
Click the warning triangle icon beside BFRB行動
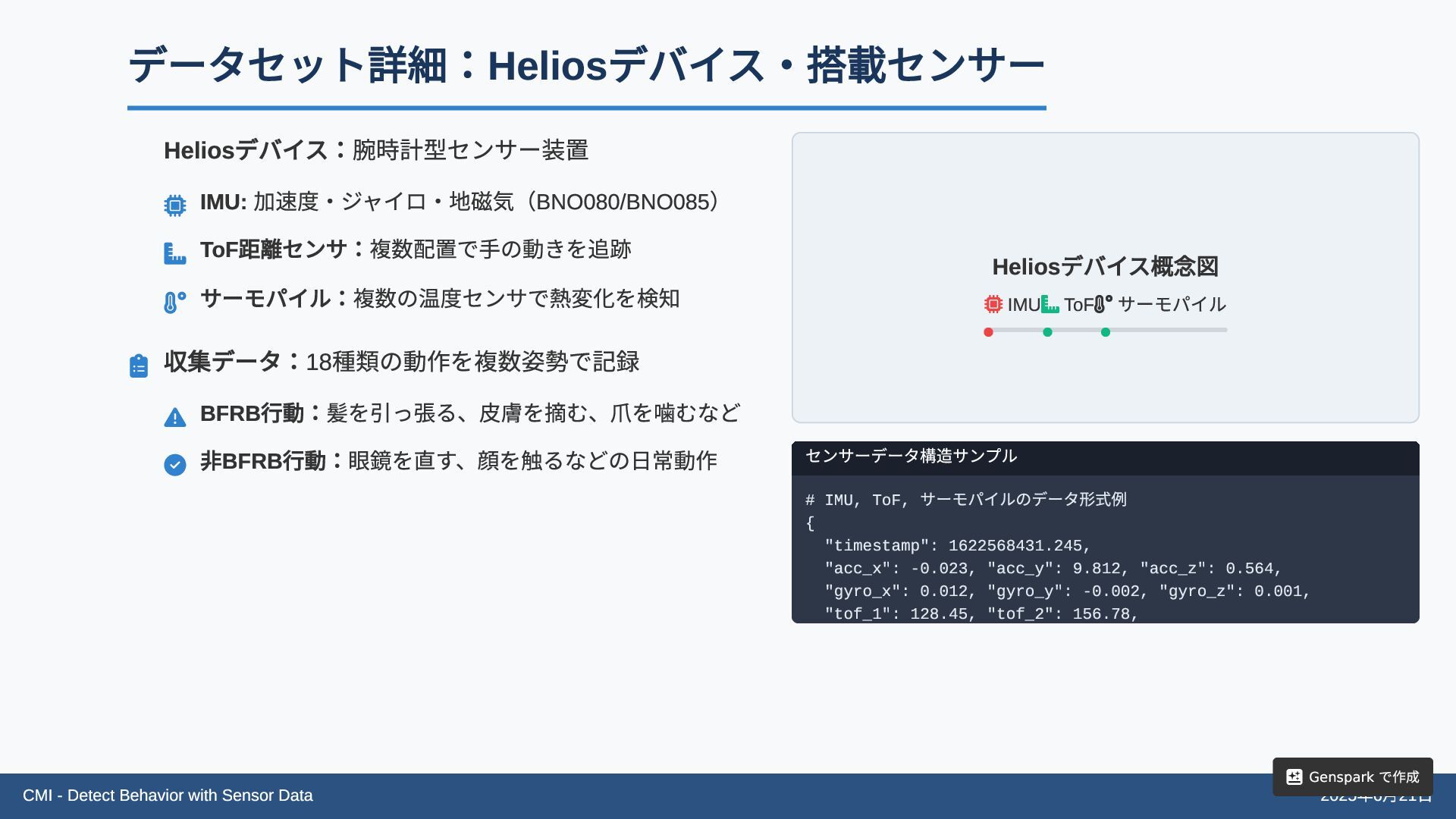coord(175,418)
